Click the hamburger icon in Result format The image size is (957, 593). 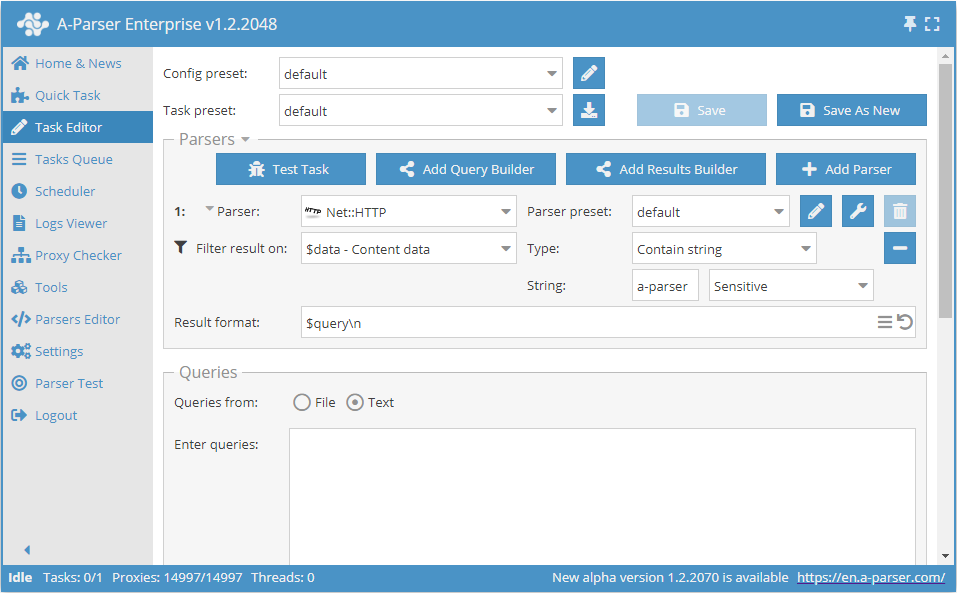point(885,322)
